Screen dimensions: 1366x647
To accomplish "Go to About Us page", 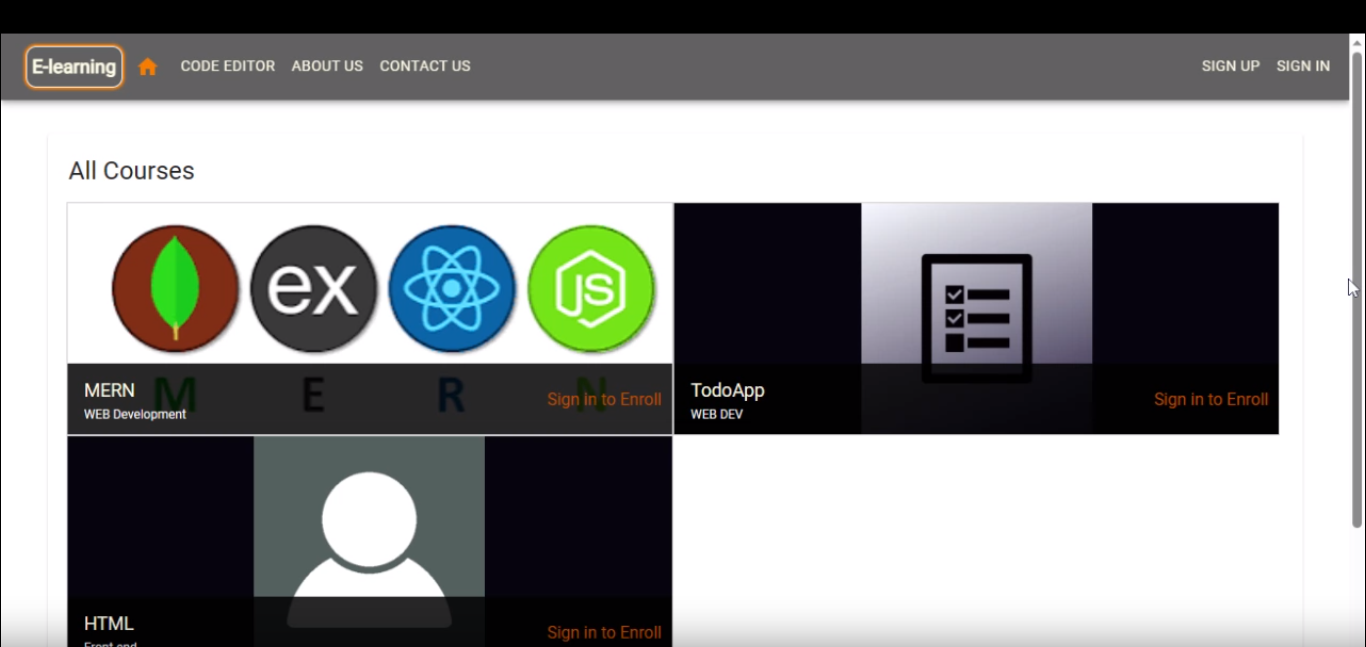I will pos(327,66).
